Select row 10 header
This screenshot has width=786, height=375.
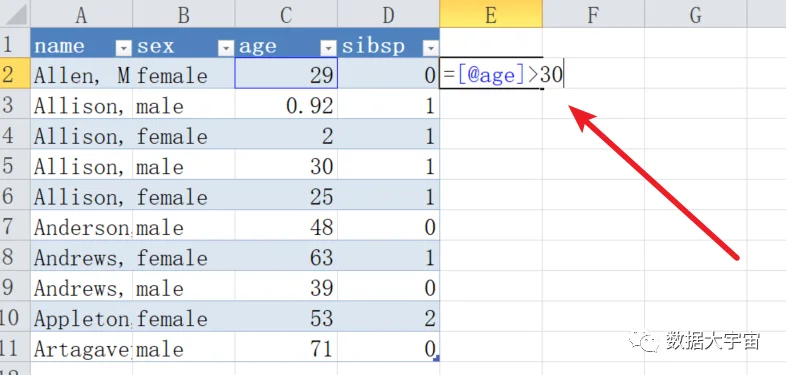click(15, 316)
